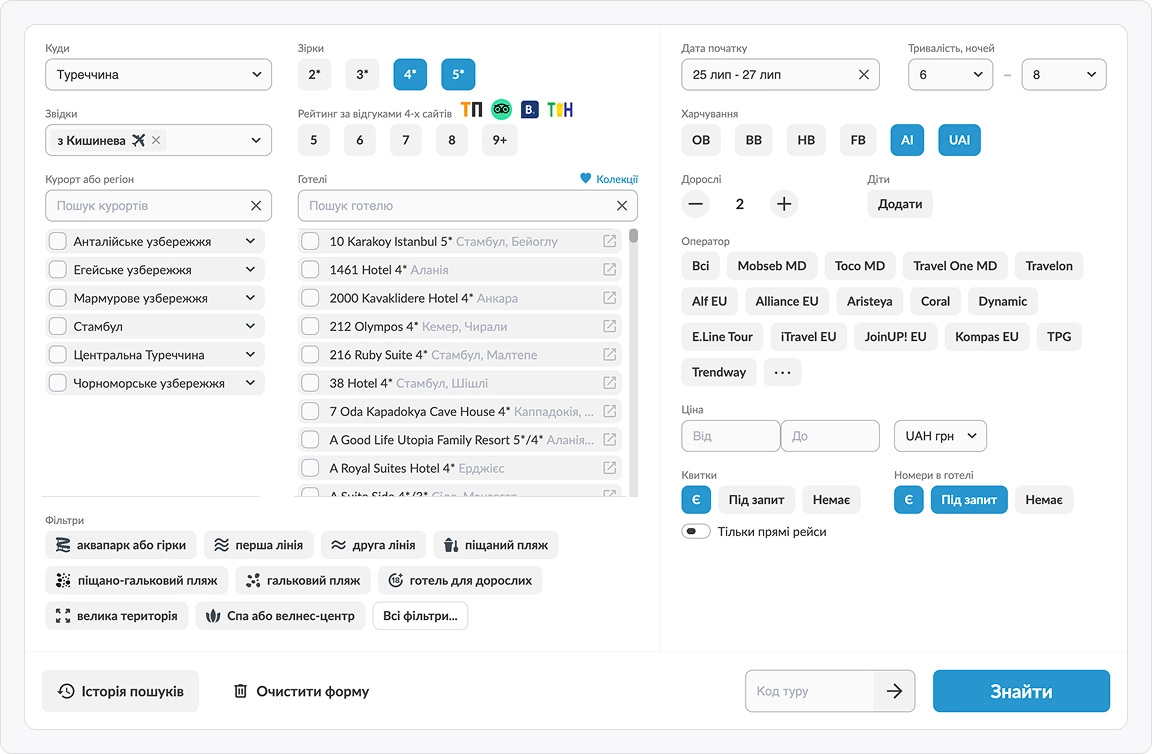1152x754 pixels.
Task: Click the trash icon beside Очистити форму
Action: [x=240, y=690]
